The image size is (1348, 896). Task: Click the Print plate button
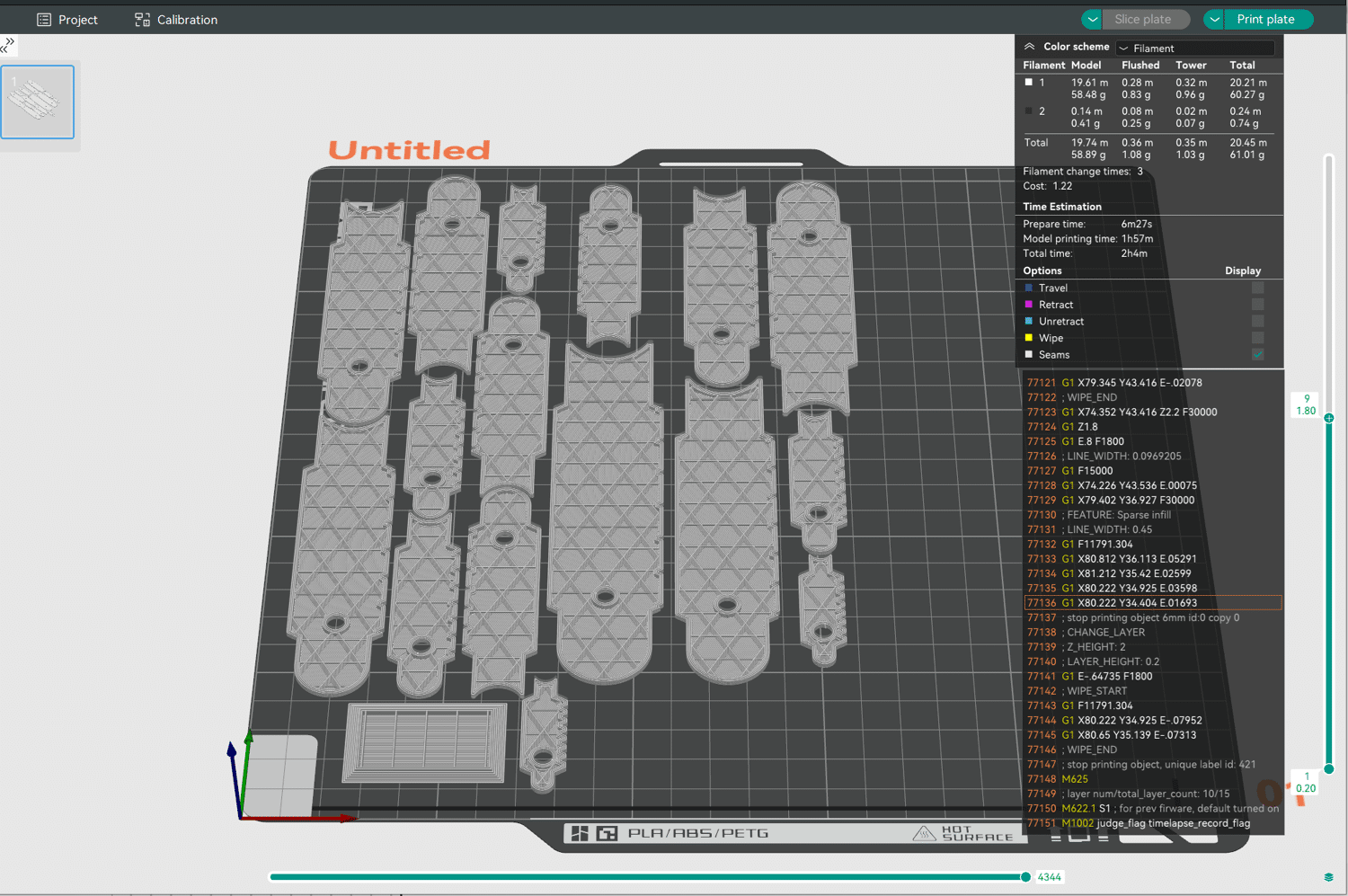[x=1265, y=20]
